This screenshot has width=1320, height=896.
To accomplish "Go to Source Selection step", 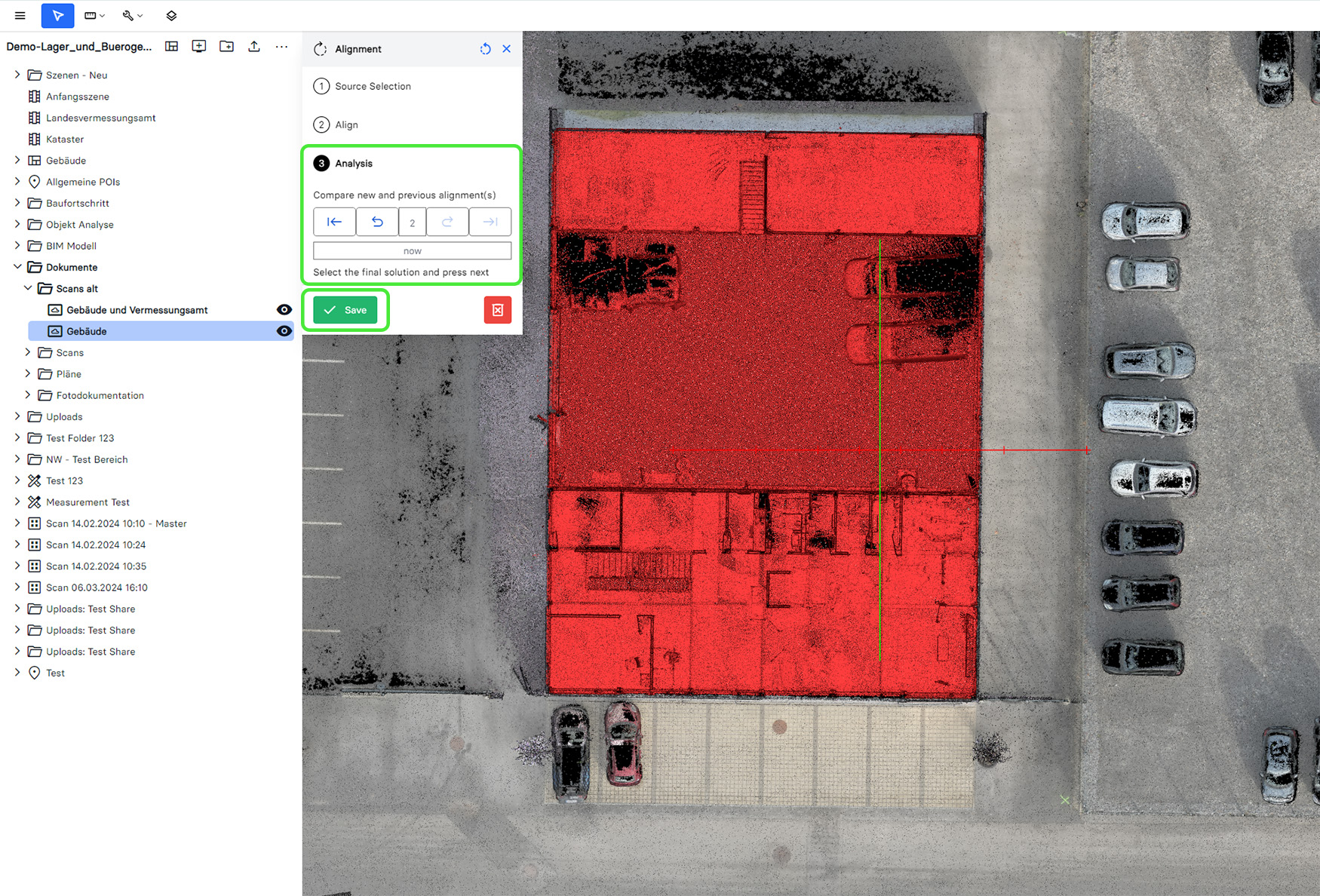I will tap(373, 86).
